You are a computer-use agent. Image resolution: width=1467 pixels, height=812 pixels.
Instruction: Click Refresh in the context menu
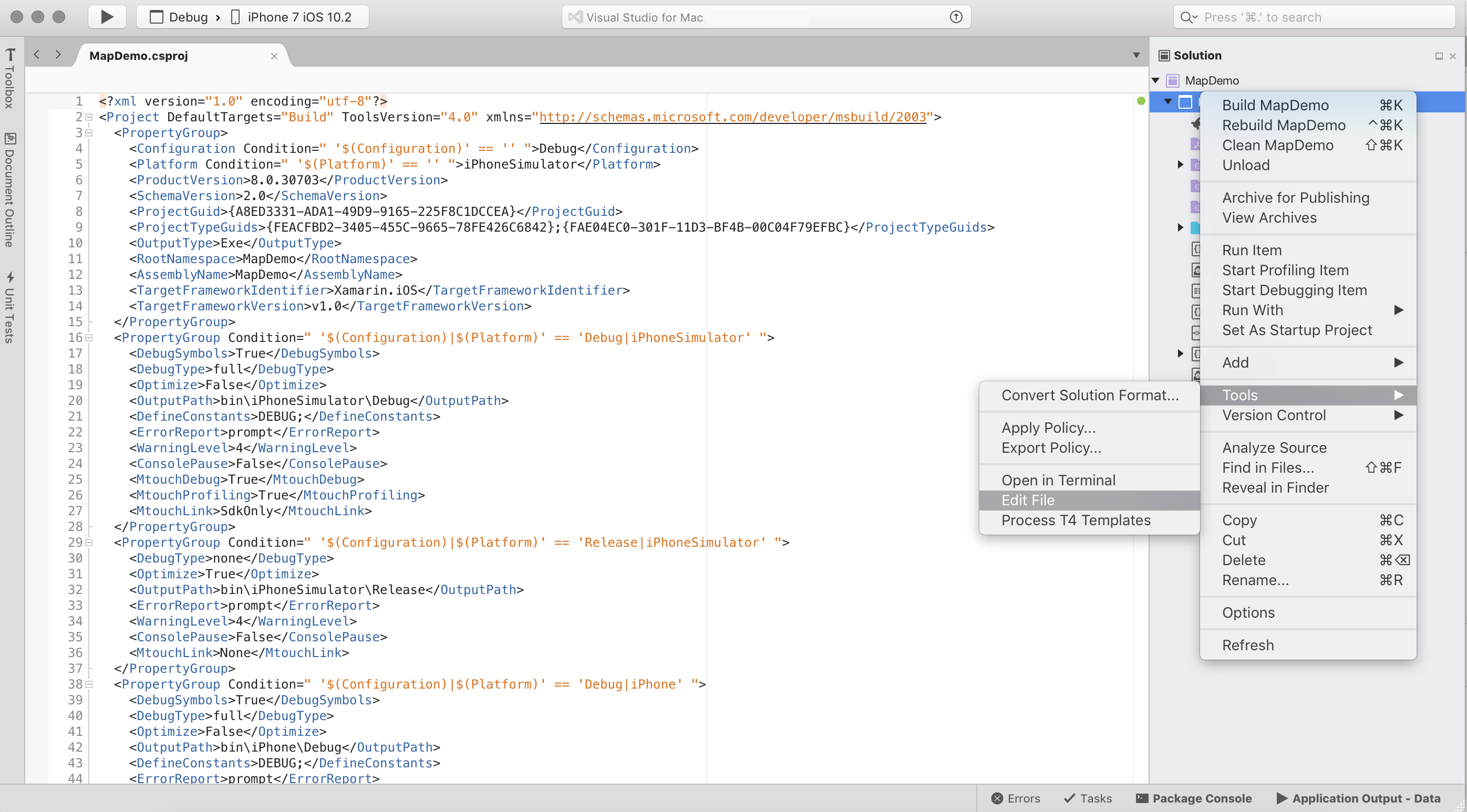(1308, 644)
